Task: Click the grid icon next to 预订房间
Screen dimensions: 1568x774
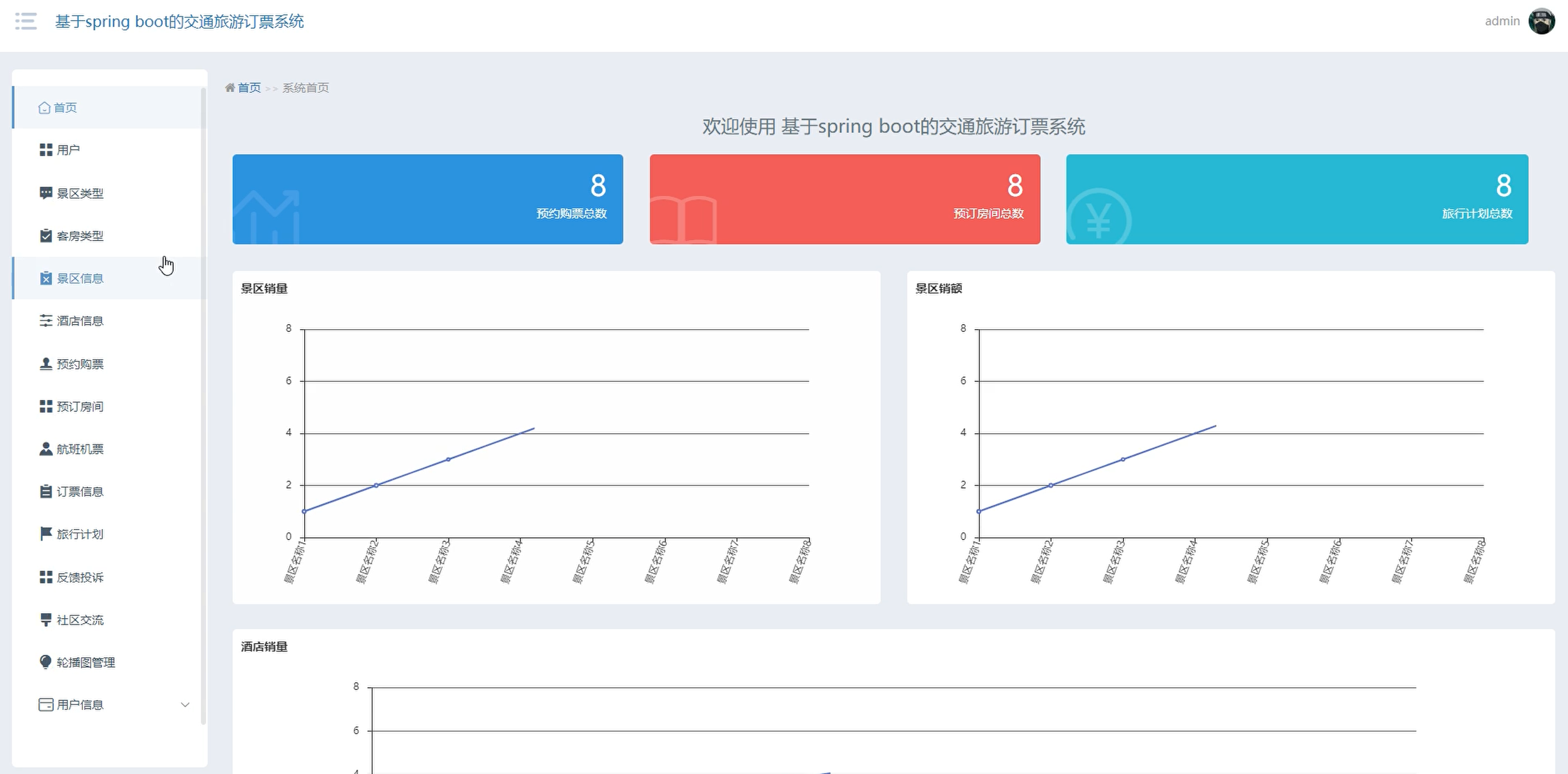Action: point(46,406)
